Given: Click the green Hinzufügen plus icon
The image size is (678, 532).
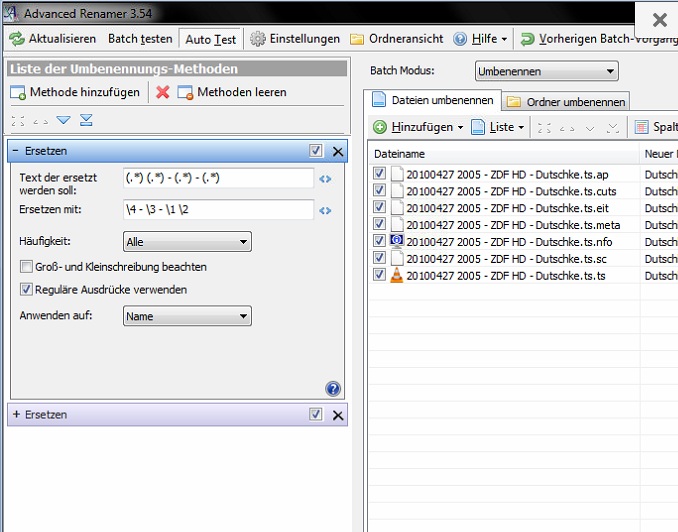Looking at the screenshot, I should tap(380, 127).
